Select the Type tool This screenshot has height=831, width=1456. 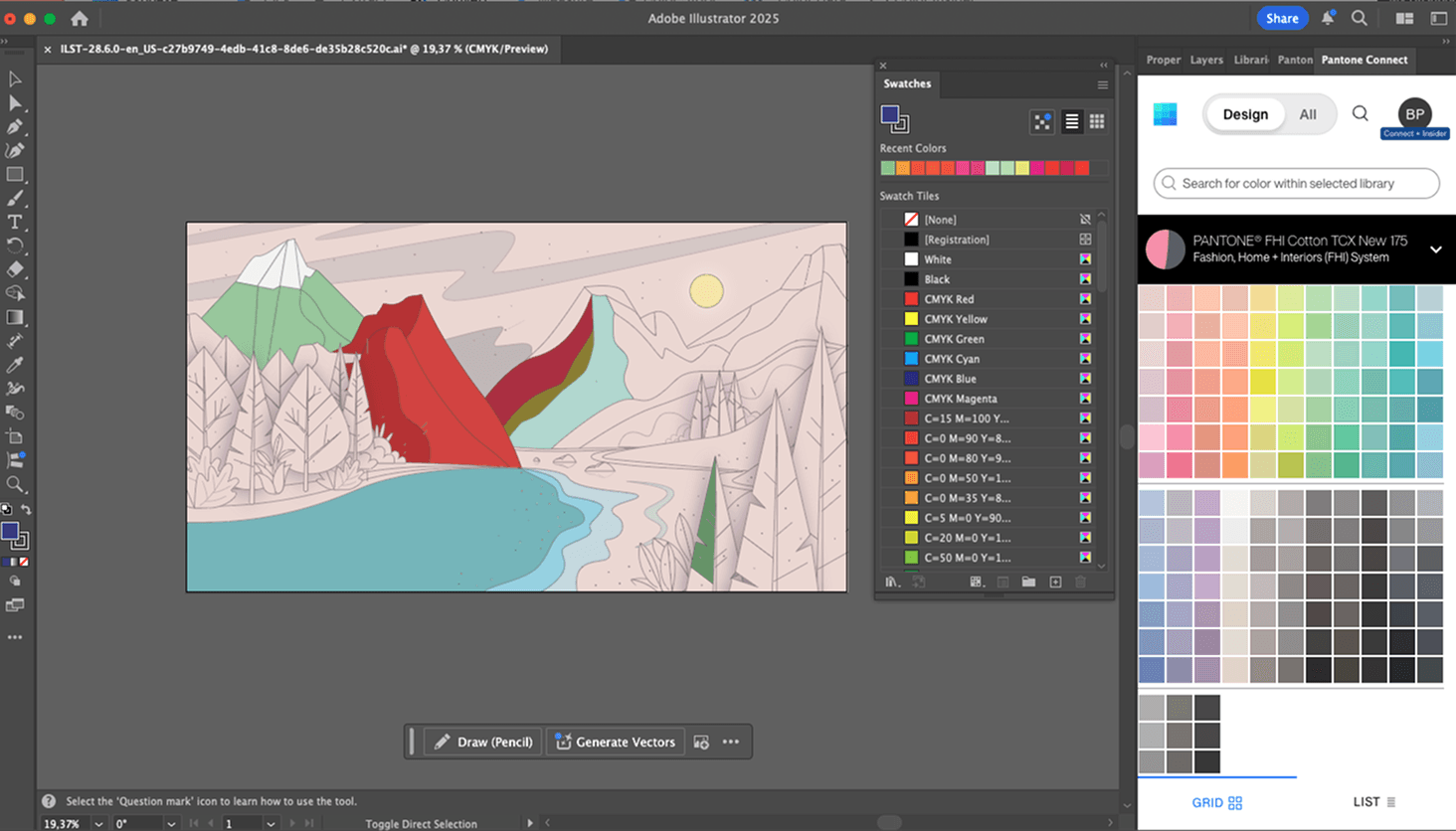(x=15, y=222)
